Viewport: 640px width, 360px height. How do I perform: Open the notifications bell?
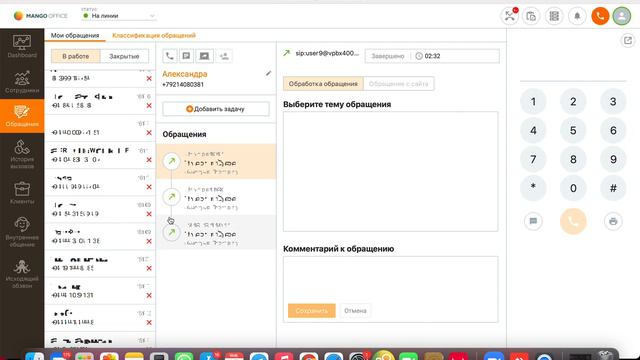577,16
